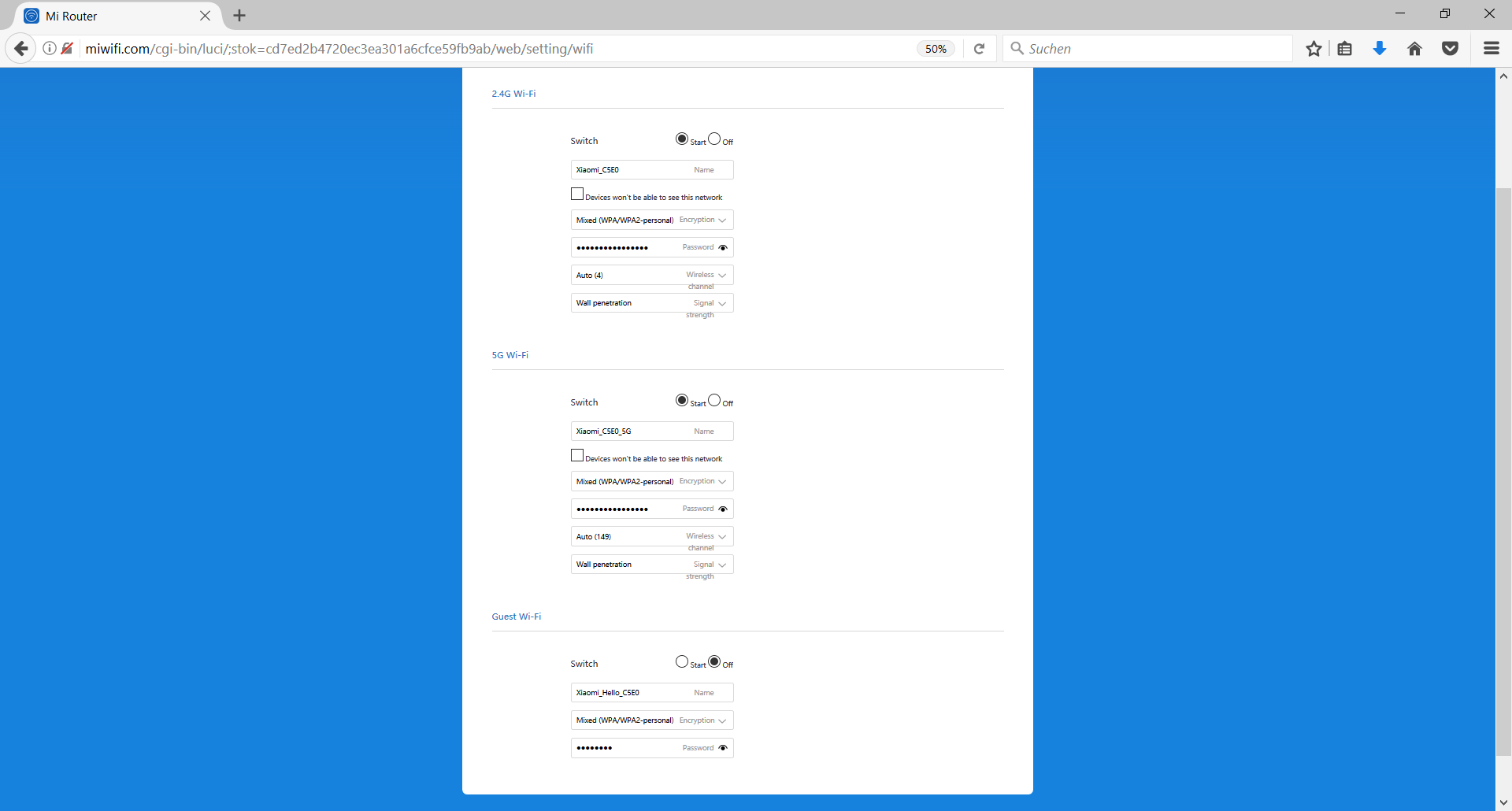Image resolution: width=1512 pixels, height=811 pixels.
Task: Reveal the 2.4G Wi-Fi password eye icon
Action: click(x=723, y=247)
